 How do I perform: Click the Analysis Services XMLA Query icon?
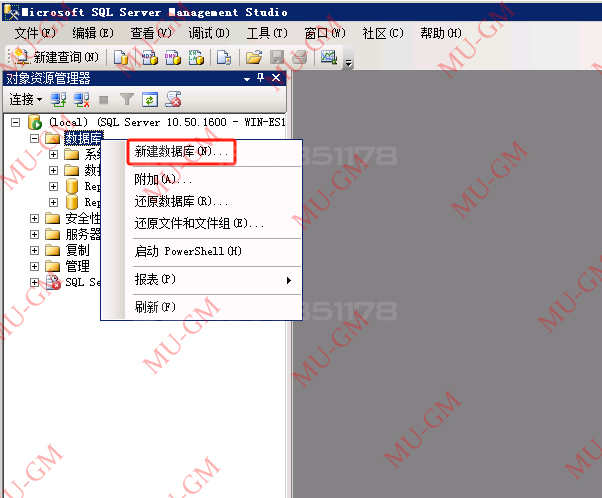click(196, 58)
